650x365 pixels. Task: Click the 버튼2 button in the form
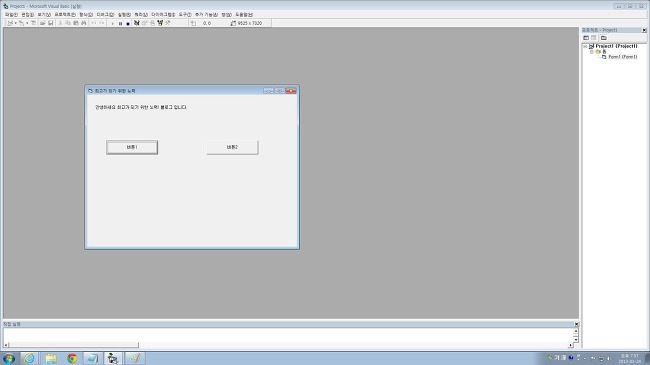[232, 147]
